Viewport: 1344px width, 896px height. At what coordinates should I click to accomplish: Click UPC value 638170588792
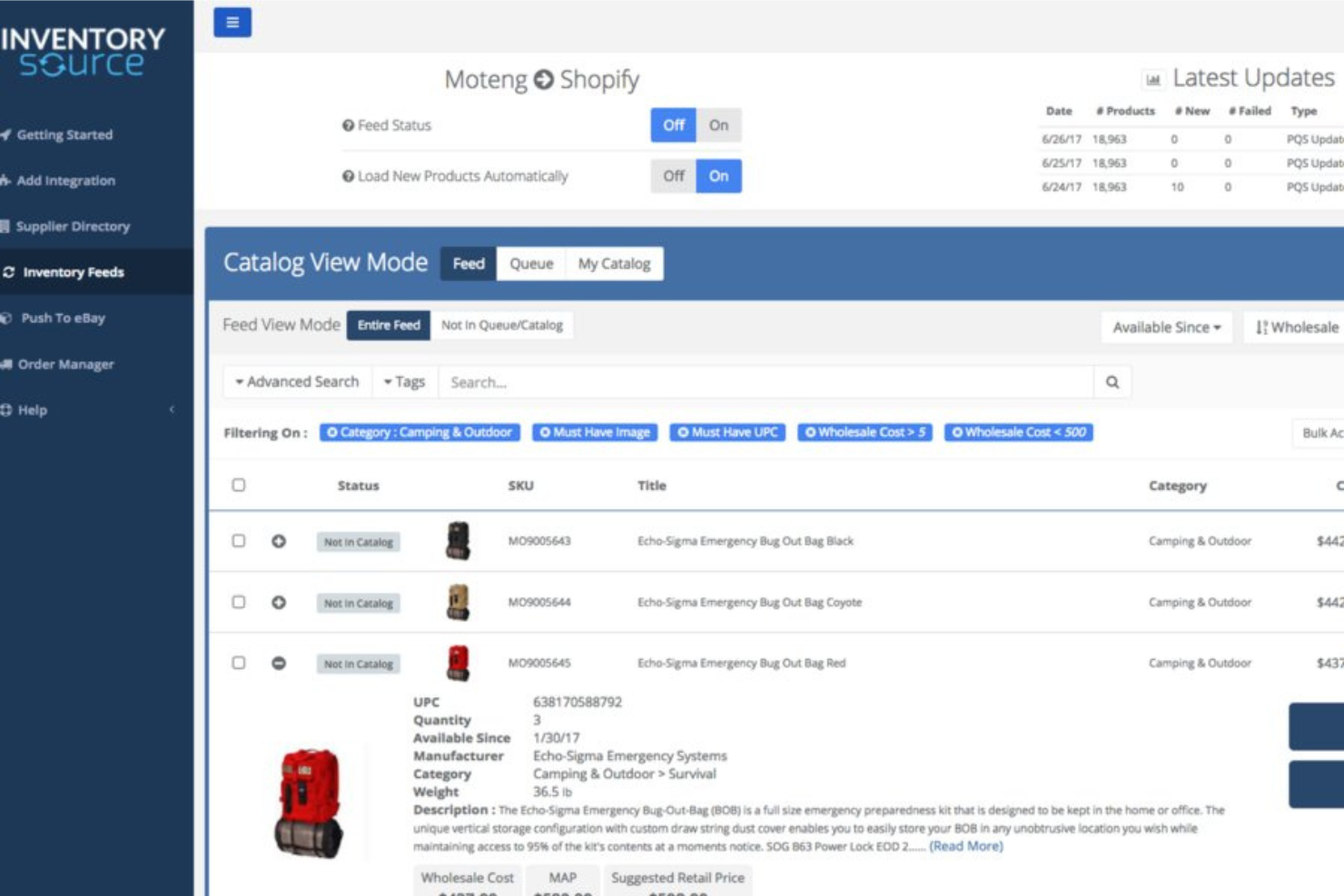[x=578, y=702]
